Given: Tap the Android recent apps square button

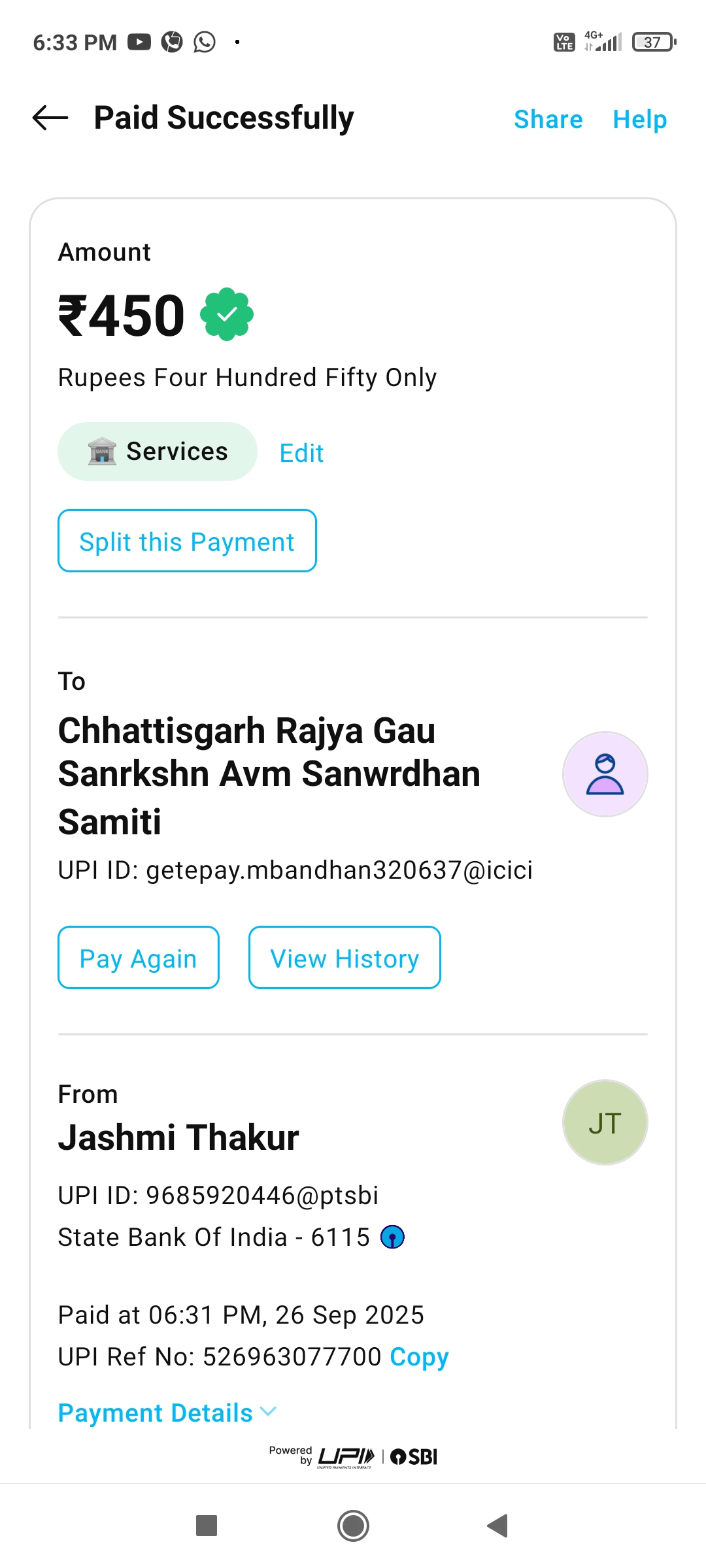Looking at the screenshot, I should point(207,1526).
